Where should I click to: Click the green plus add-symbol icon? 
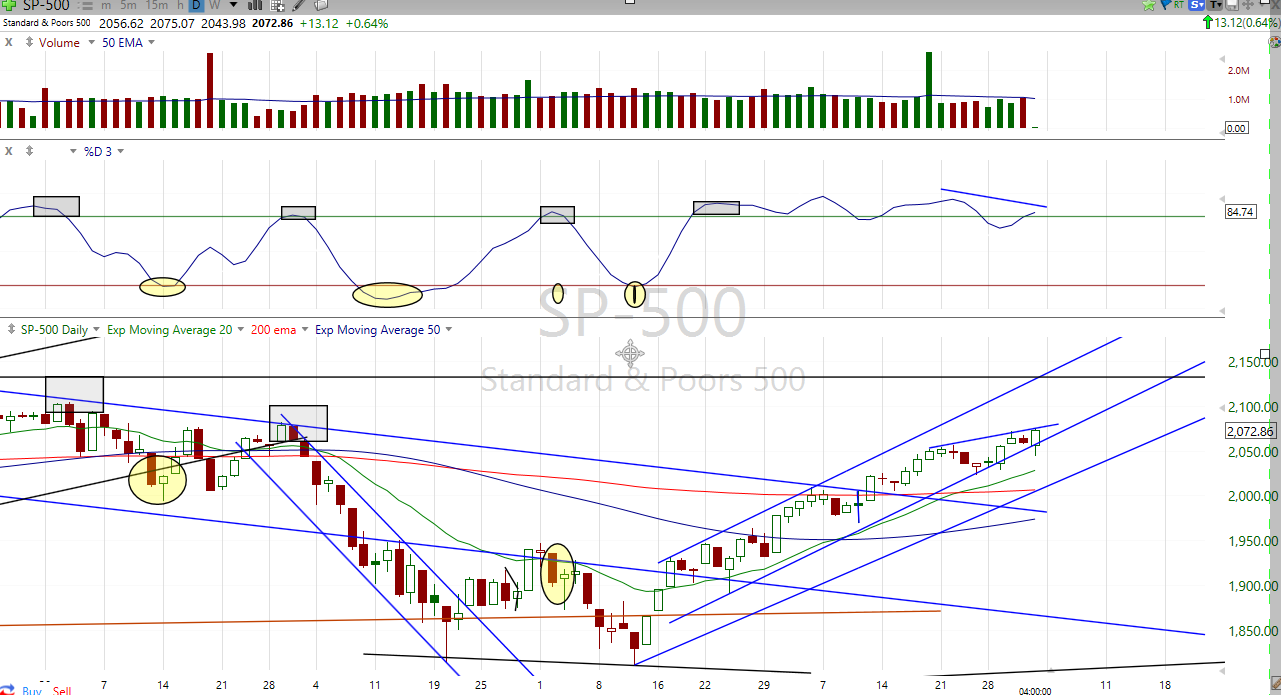pos(9,5)
